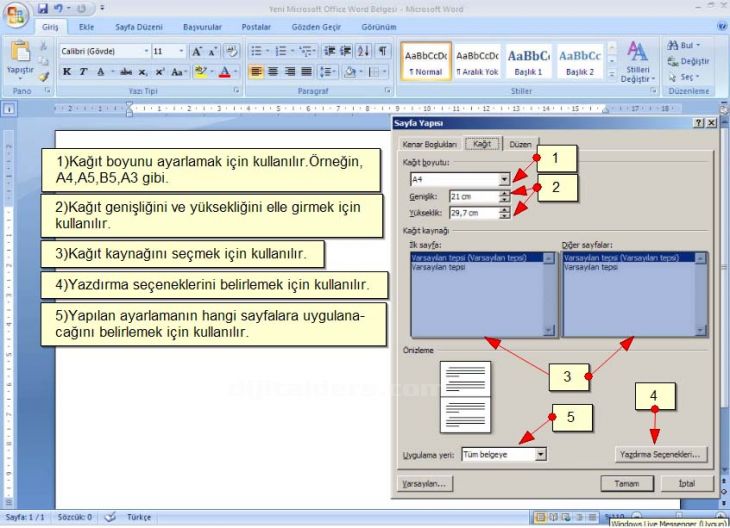Click Sözcük: 0 word count in status bar
The image size is (730, 528).
coord(74,517)
